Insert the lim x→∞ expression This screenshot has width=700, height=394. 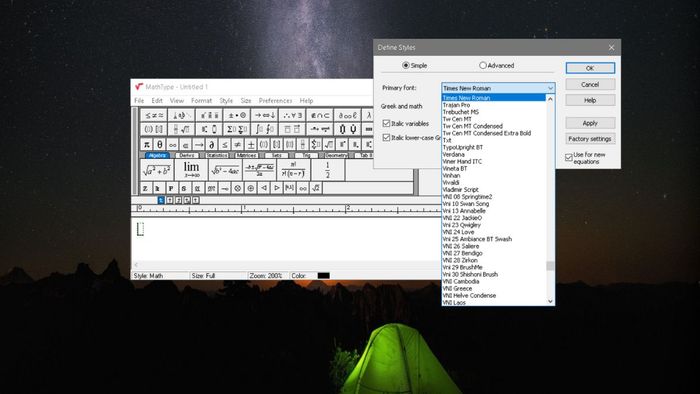pyautogui.click(x=191, y=170)
